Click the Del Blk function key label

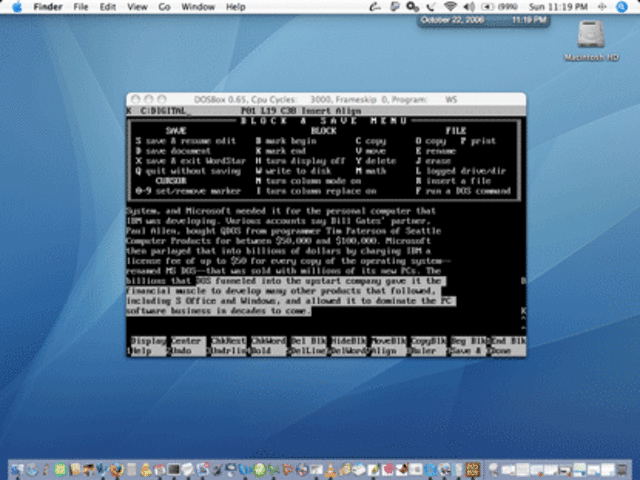click(309, 341)
